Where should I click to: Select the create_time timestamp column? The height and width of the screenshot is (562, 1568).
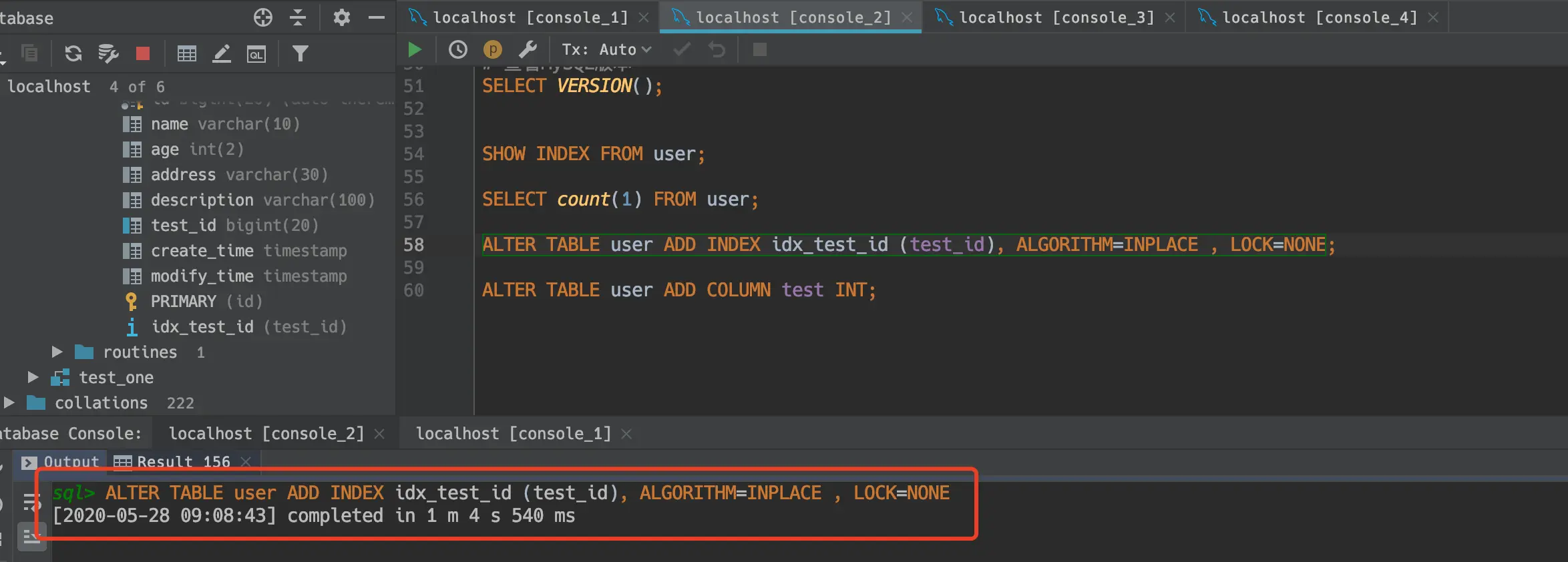tap(235, 251)
